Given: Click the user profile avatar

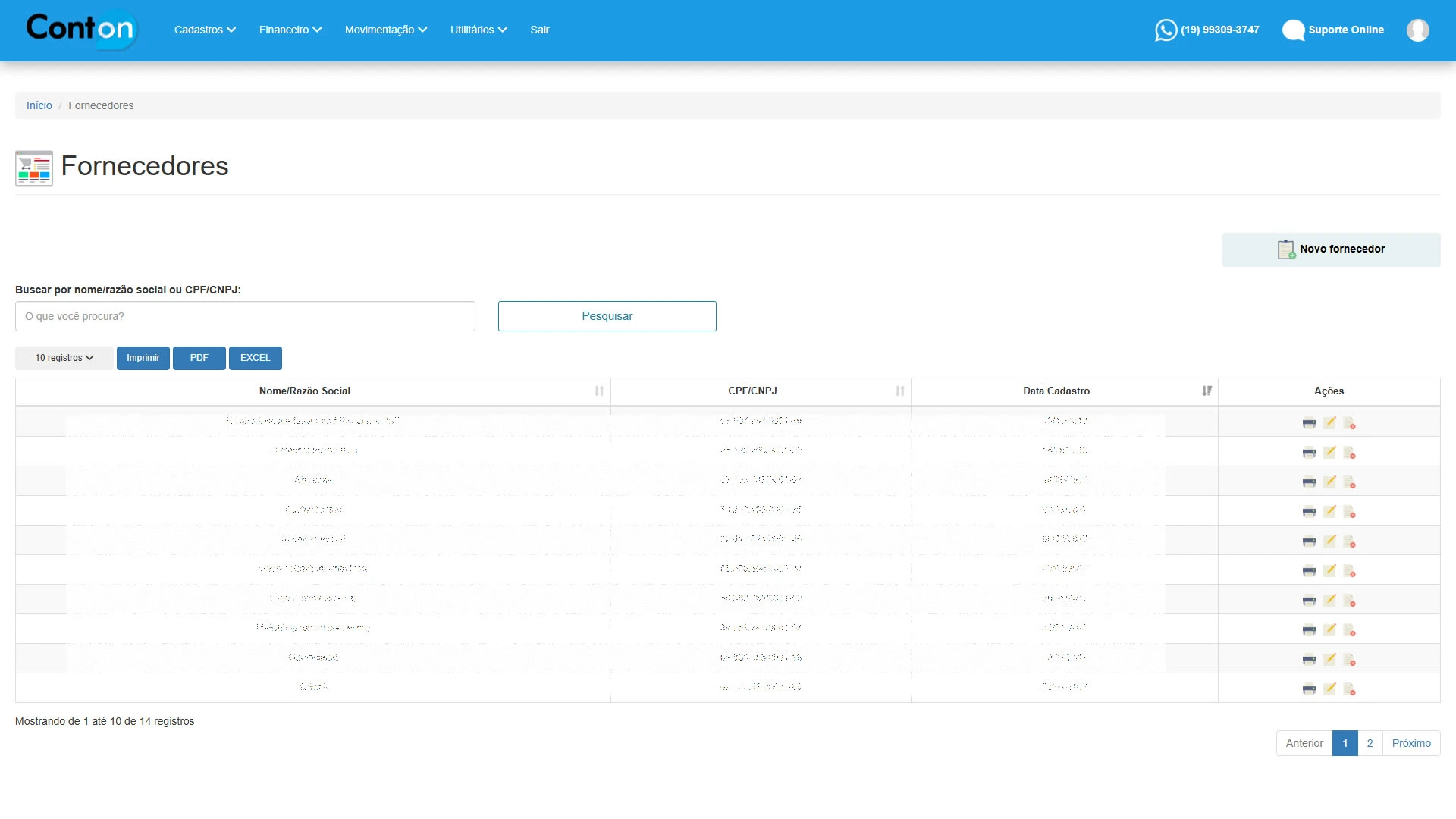Looking at the screenshot, I should point(1417,30).
